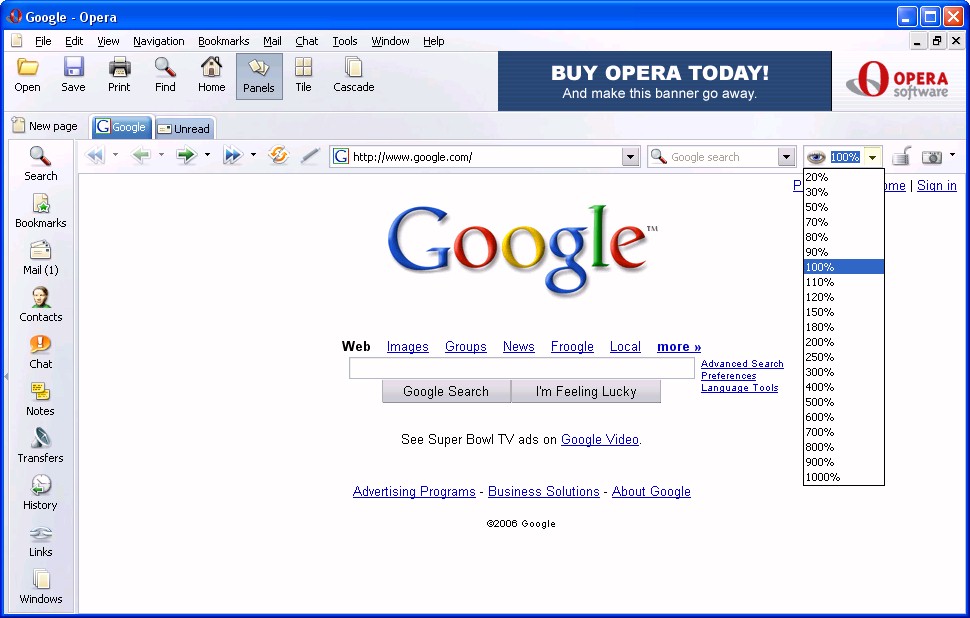Image resolution: width=970 pixels, height=618 pixels.
Task: Click the Tile windows icon
Action: click(x=303, y=67)
